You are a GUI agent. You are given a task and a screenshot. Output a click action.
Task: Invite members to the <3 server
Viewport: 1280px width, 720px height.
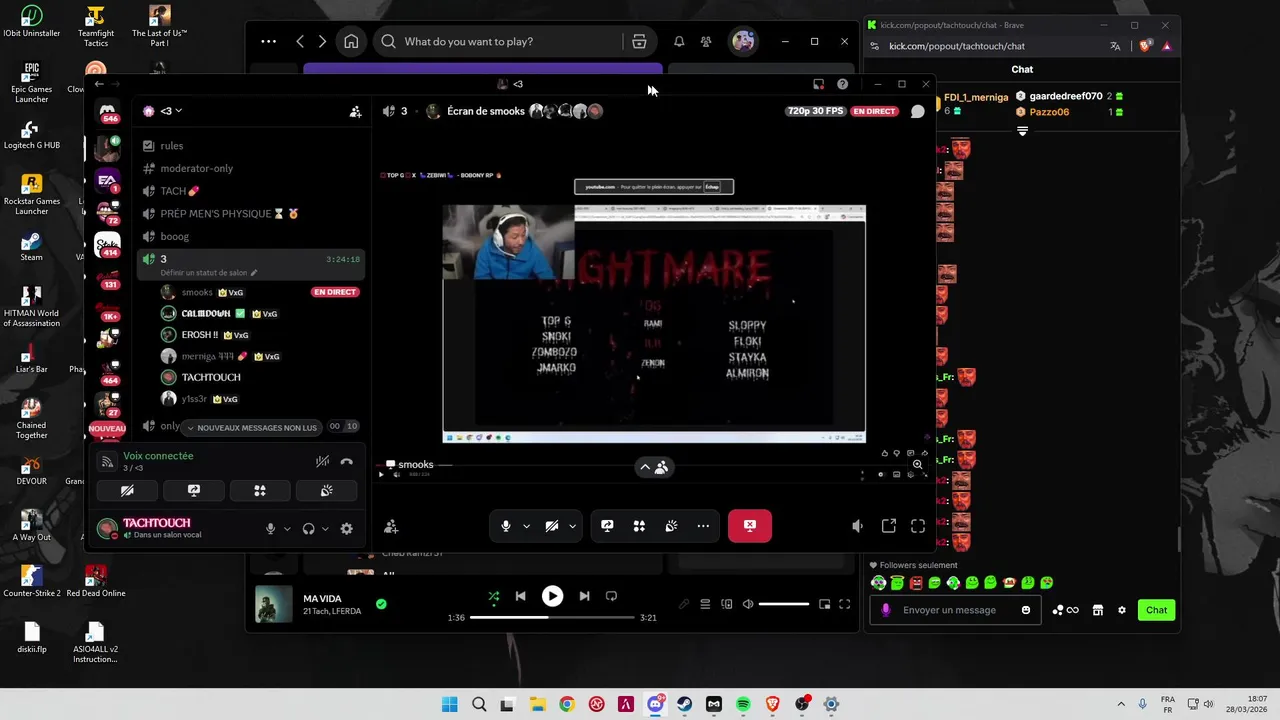click(355, 112)
